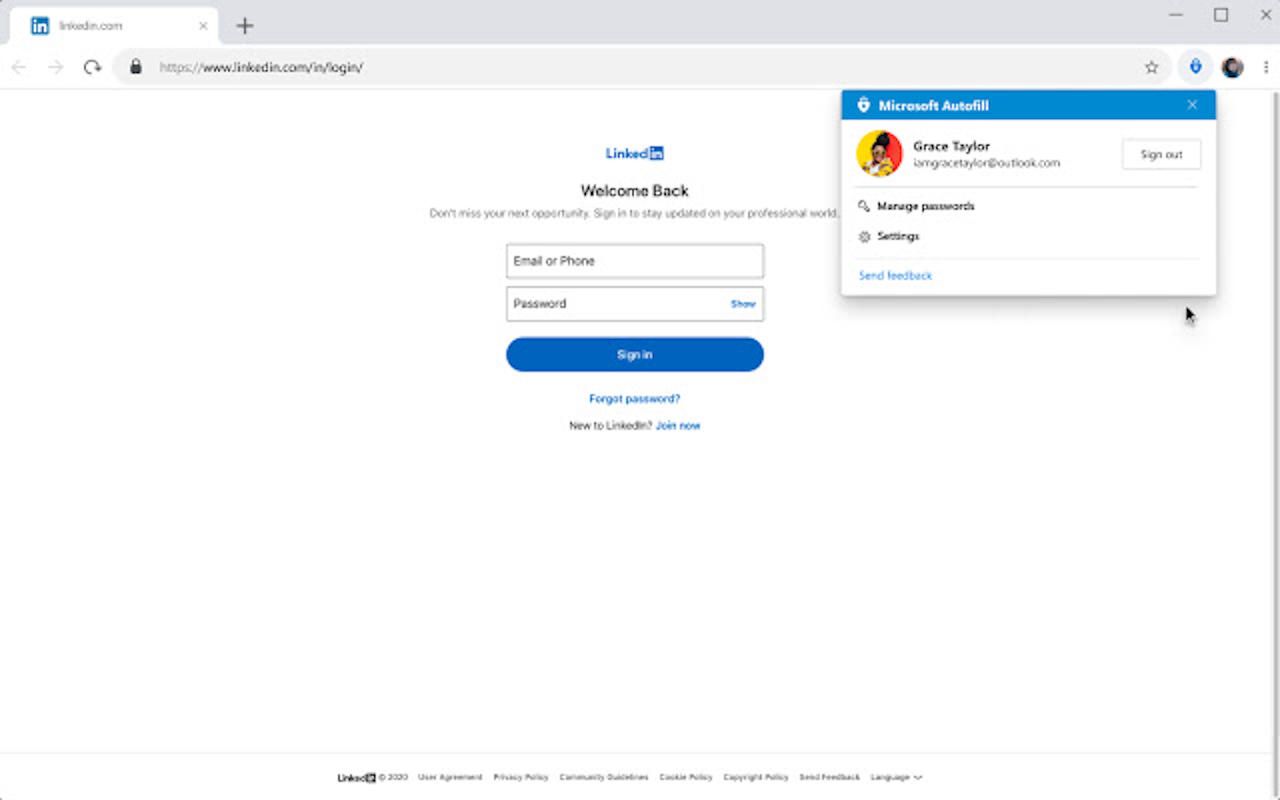Click the Join now link
Screen dimensions: 1280x800
678,426
